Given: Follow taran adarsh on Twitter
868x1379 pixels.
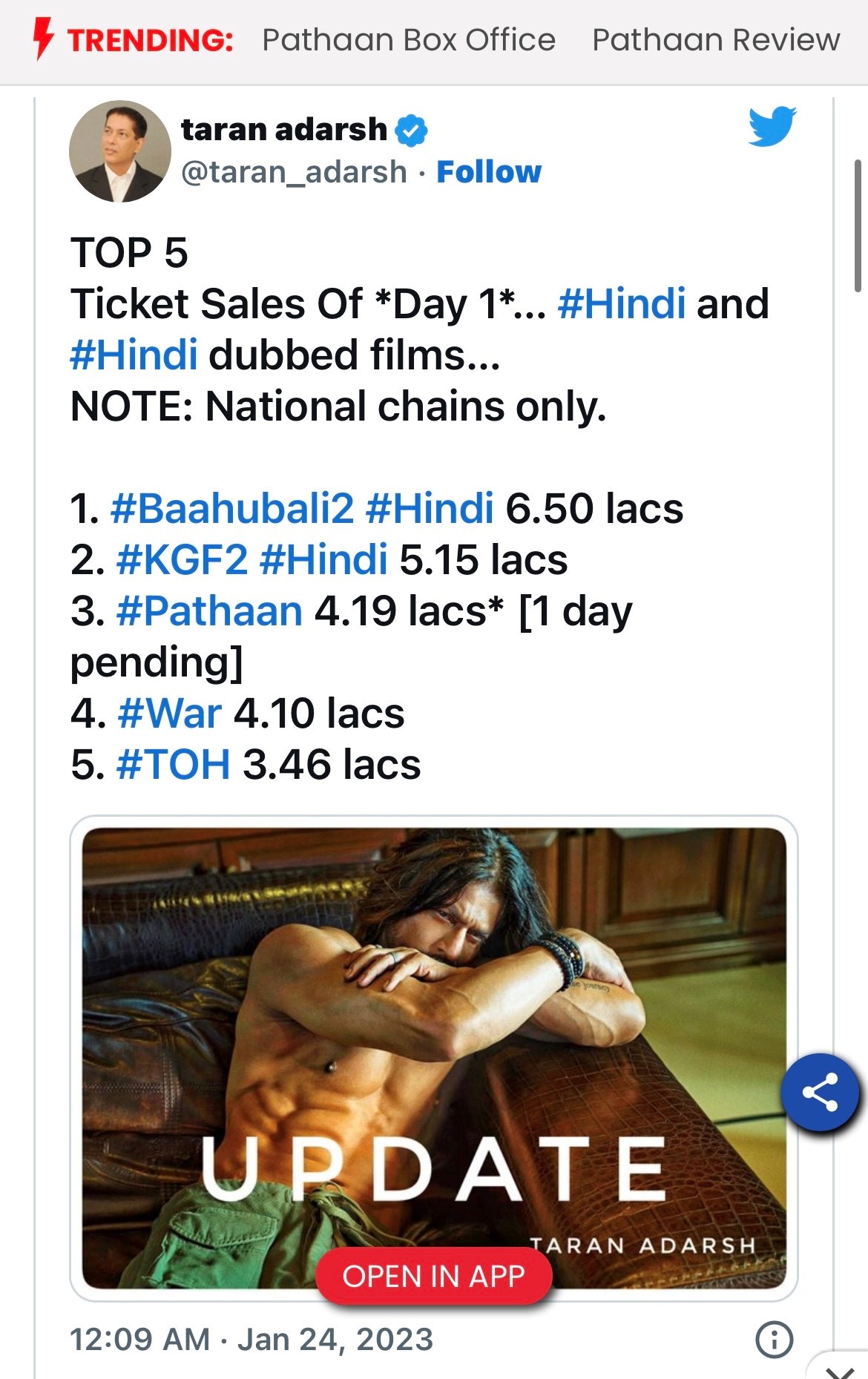Looking at the screenshot, I should [489, 172].
